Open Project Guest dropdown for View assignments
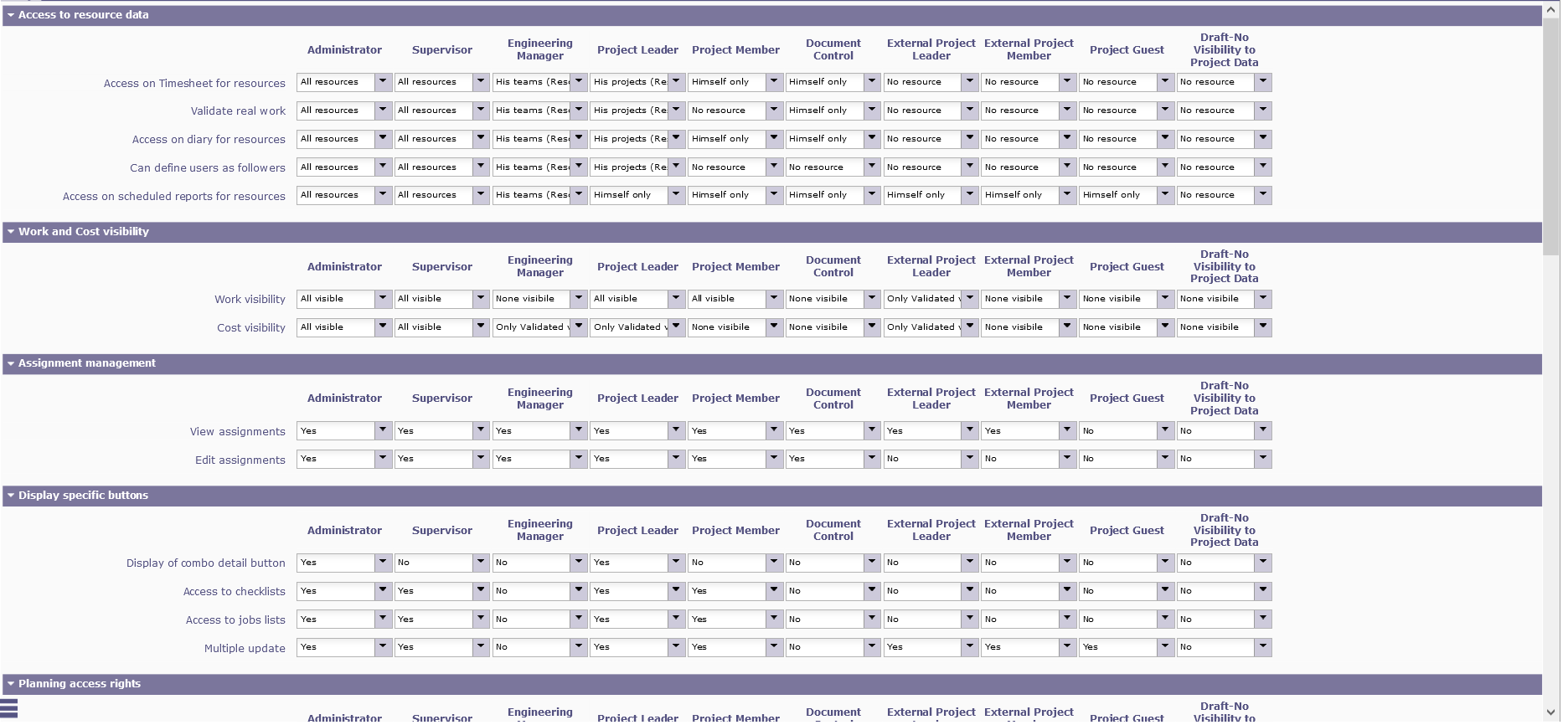Viewport: 1568px width, 725px height. click(1165, 431)
